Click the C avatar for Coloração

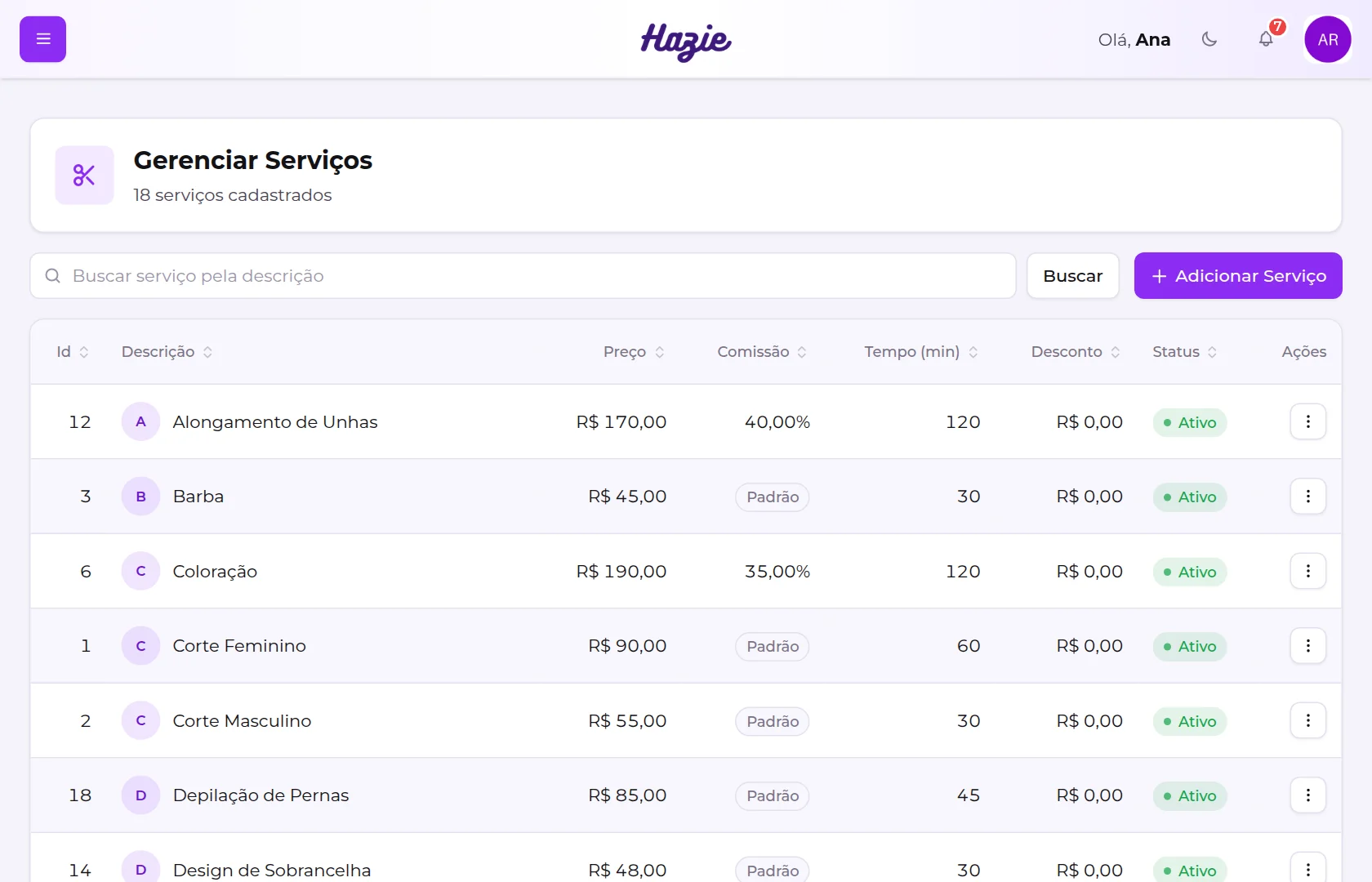tap(140, 571)
